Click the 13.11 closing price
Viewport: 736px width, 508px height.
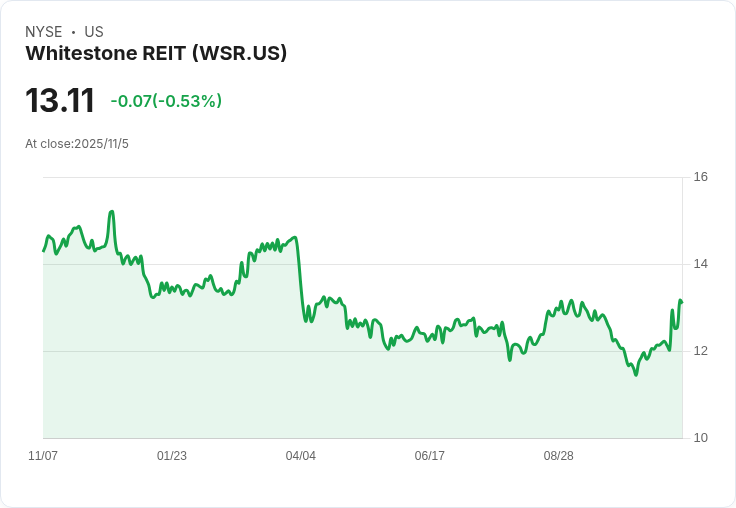point(60,100)
